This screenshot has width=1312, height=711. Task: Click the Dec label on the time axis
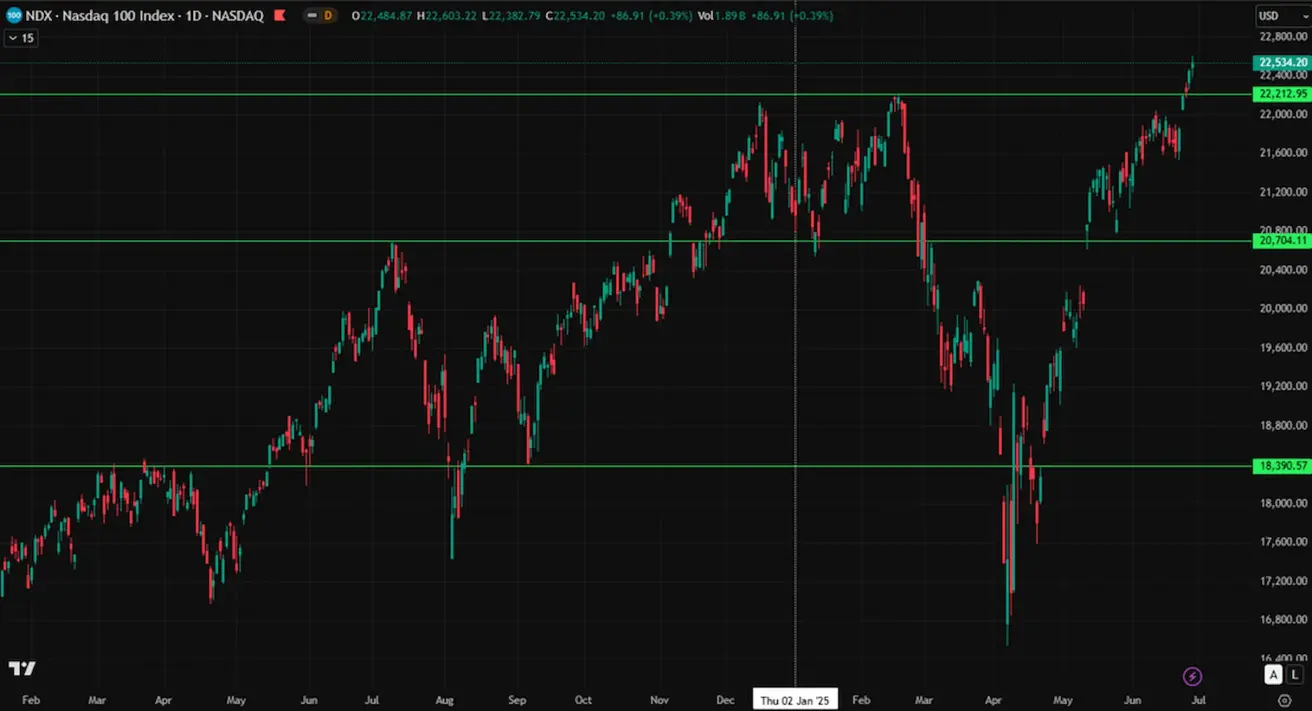tap(727, 700)
